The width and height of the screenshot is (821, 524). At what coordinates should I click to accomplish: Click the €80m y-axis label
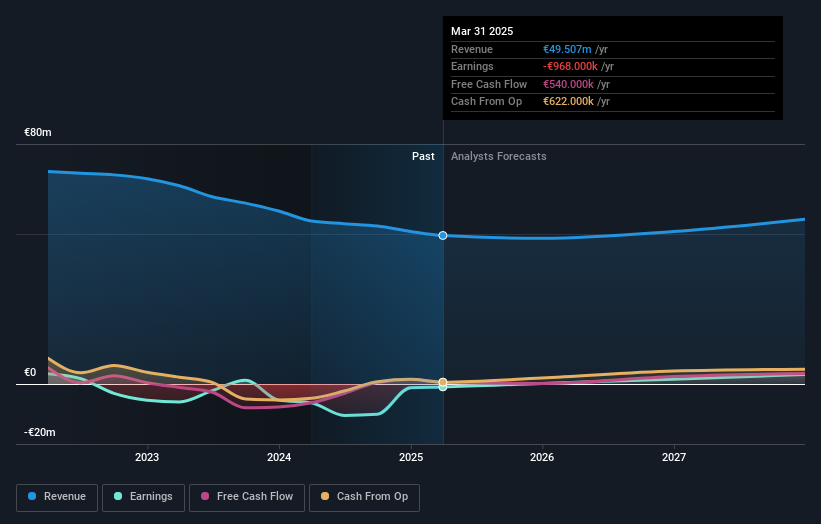pos(38,132)
